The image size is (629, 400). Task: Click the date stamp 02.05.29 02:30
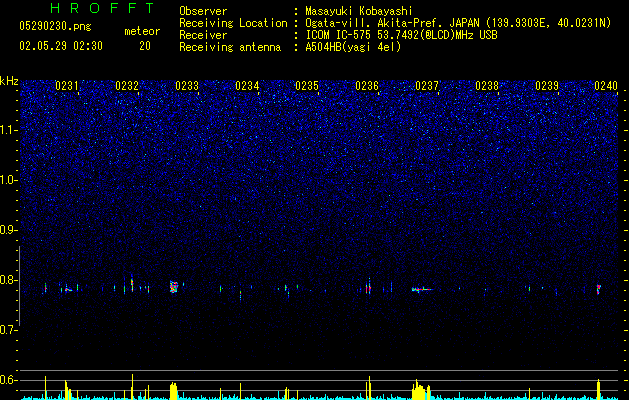click(61, 46)
